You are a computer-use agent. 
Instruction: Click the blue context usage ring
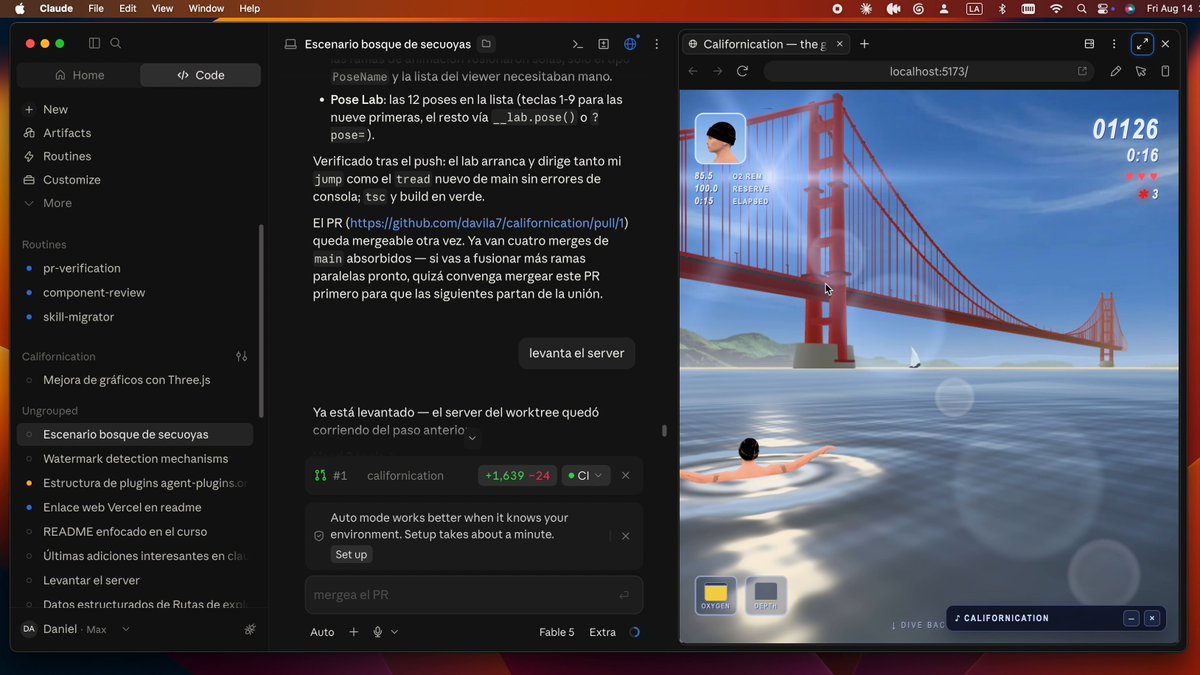[x=635, y=632]
